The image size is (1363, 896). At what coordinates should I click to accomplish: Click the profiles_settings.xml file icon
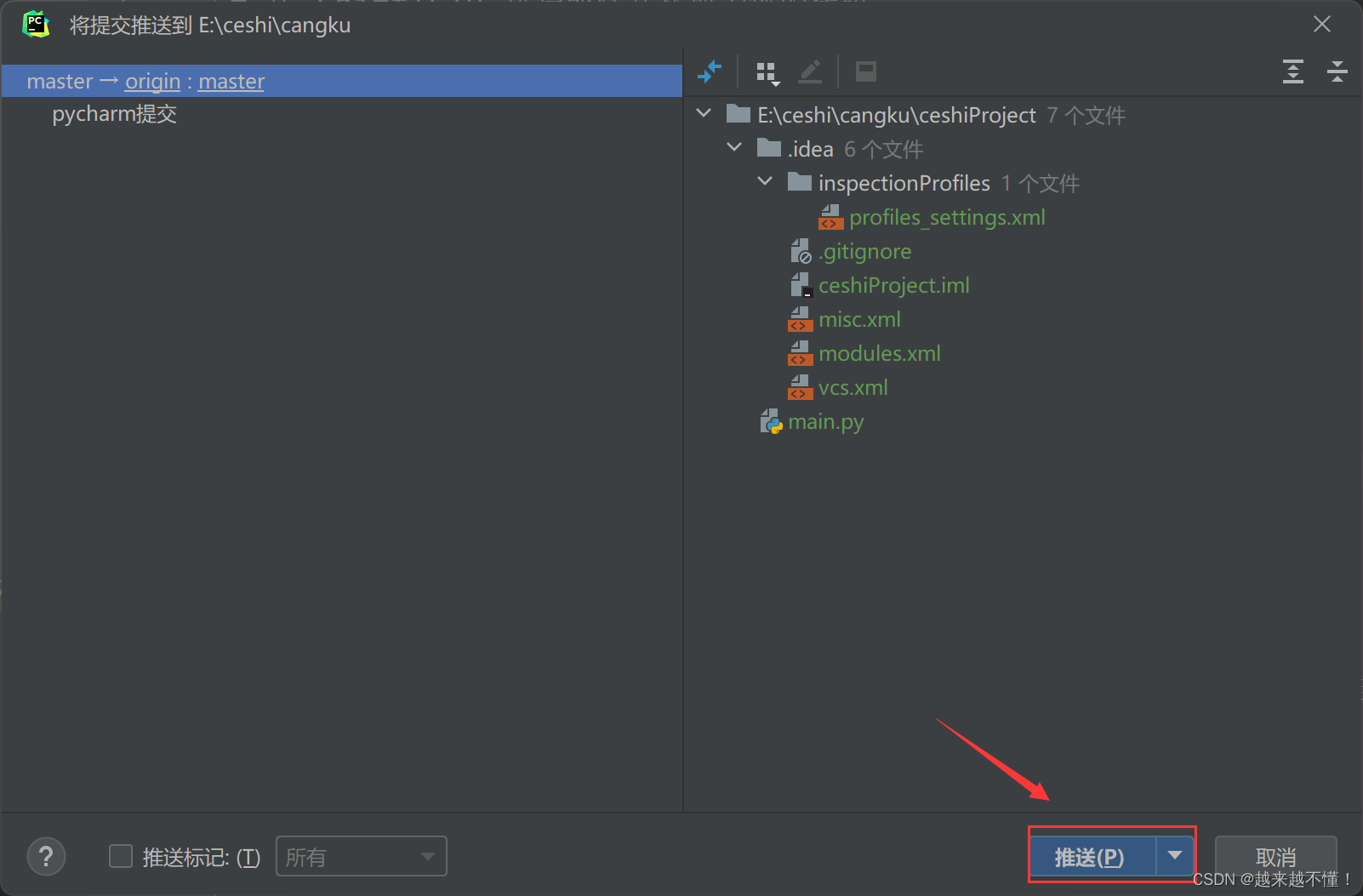830,218
